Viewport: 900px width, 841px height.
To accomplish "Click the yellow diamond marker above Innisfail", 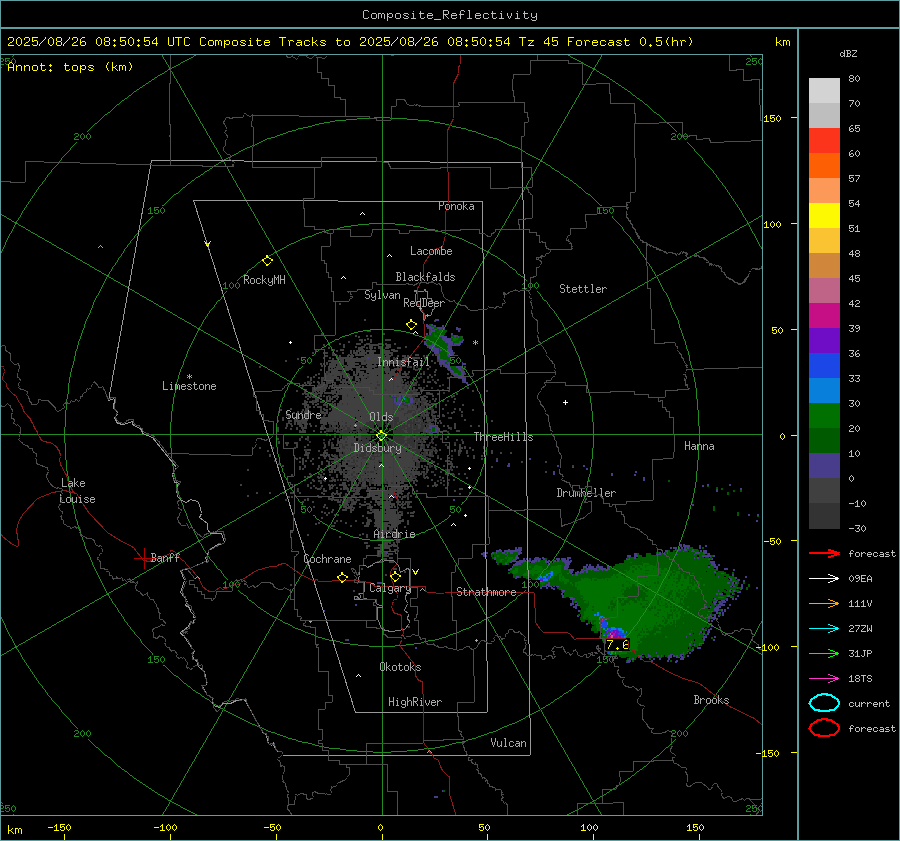I will [x=411, y=325].
